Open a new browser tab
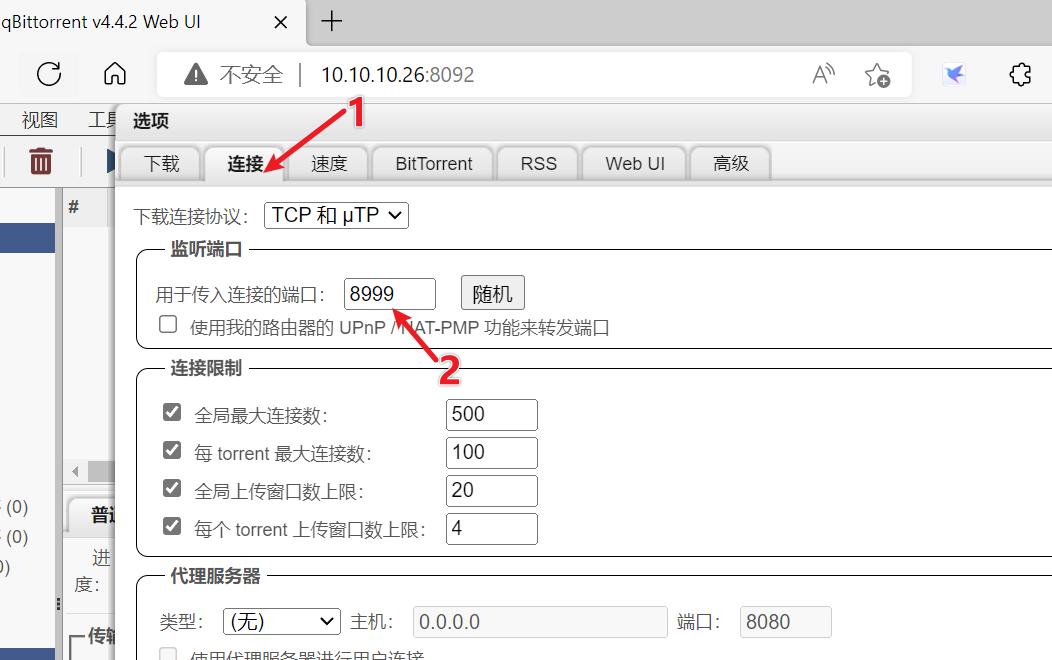 (x=331, y=21)
